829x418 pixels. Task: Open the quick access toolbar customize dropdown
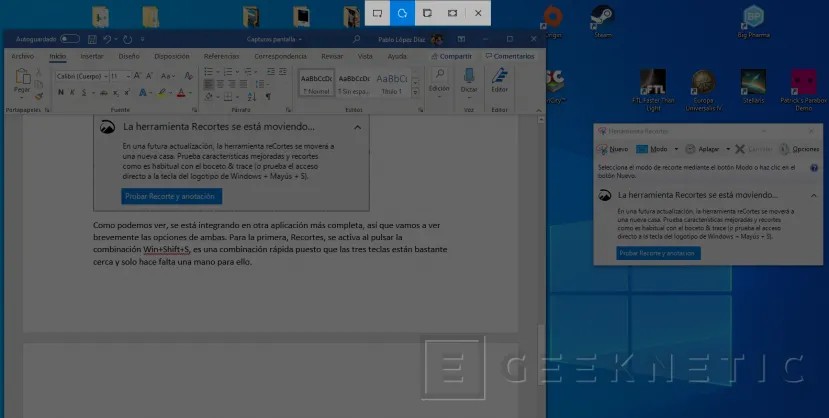click(142, 39)
